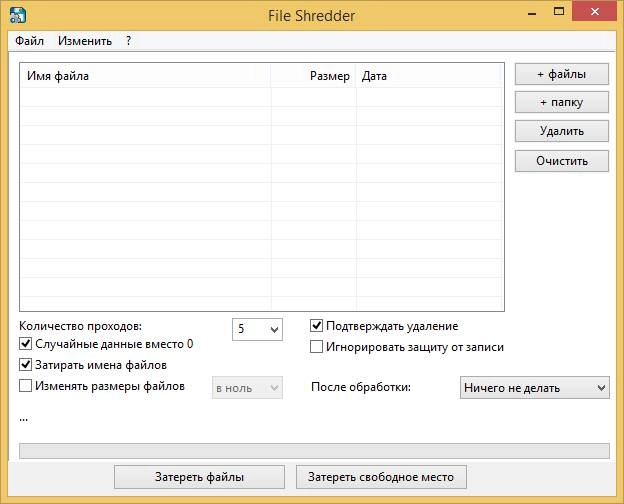Sort by Размер column header

coord(313,76)
